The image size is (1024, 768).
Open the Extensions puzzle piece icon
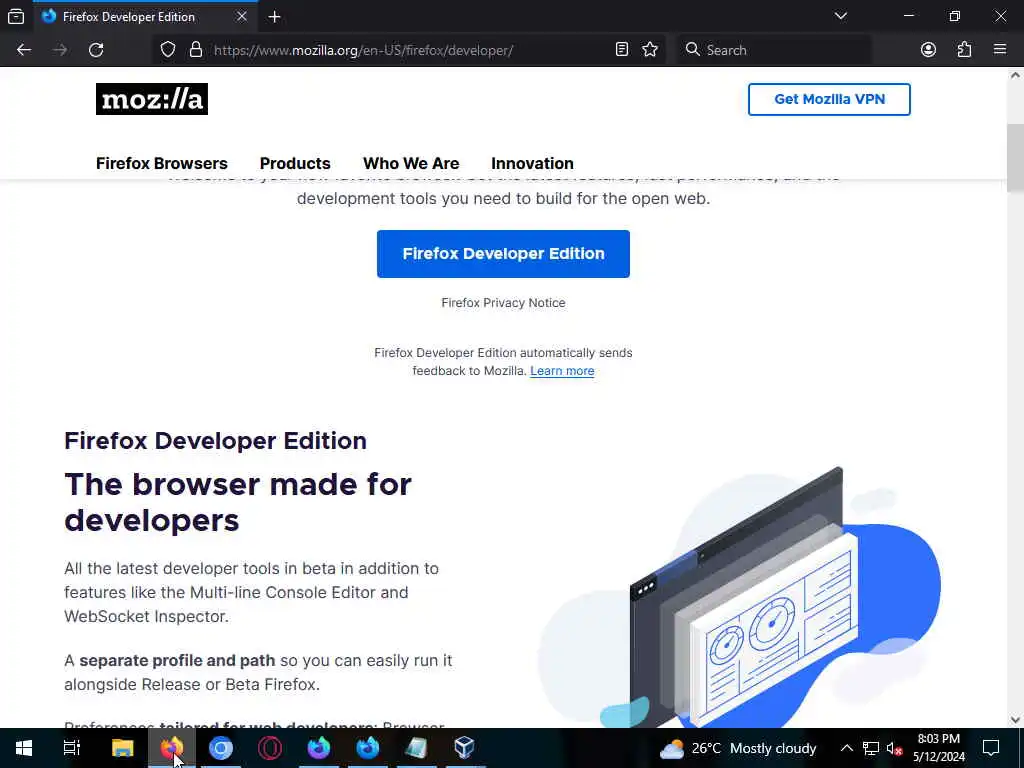(964, 50)
